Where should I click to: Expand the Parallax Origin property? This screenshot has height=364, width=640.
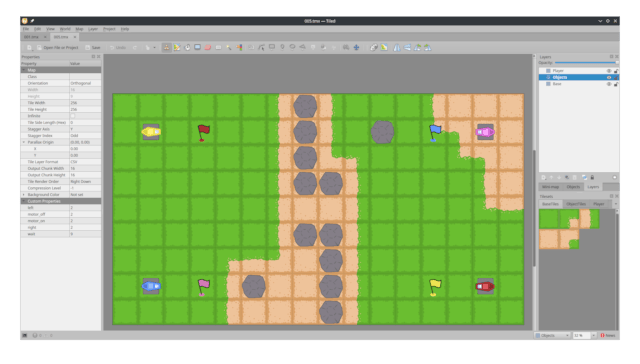(x=24, y=142)
